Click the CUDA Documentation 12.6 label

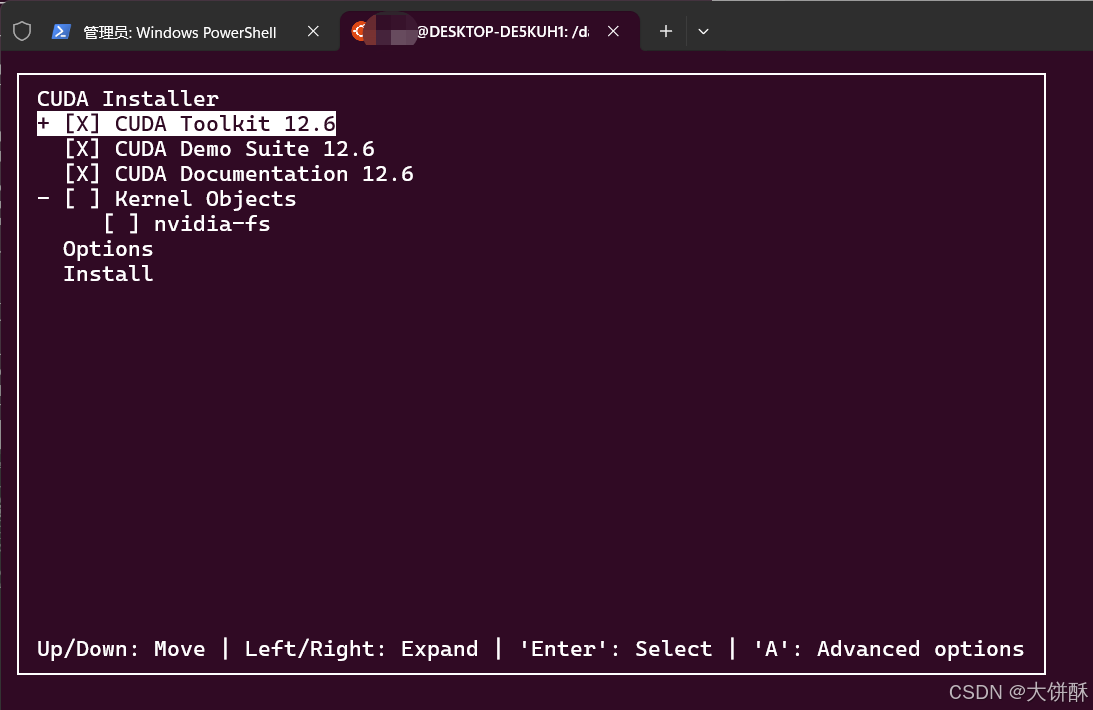264,174
